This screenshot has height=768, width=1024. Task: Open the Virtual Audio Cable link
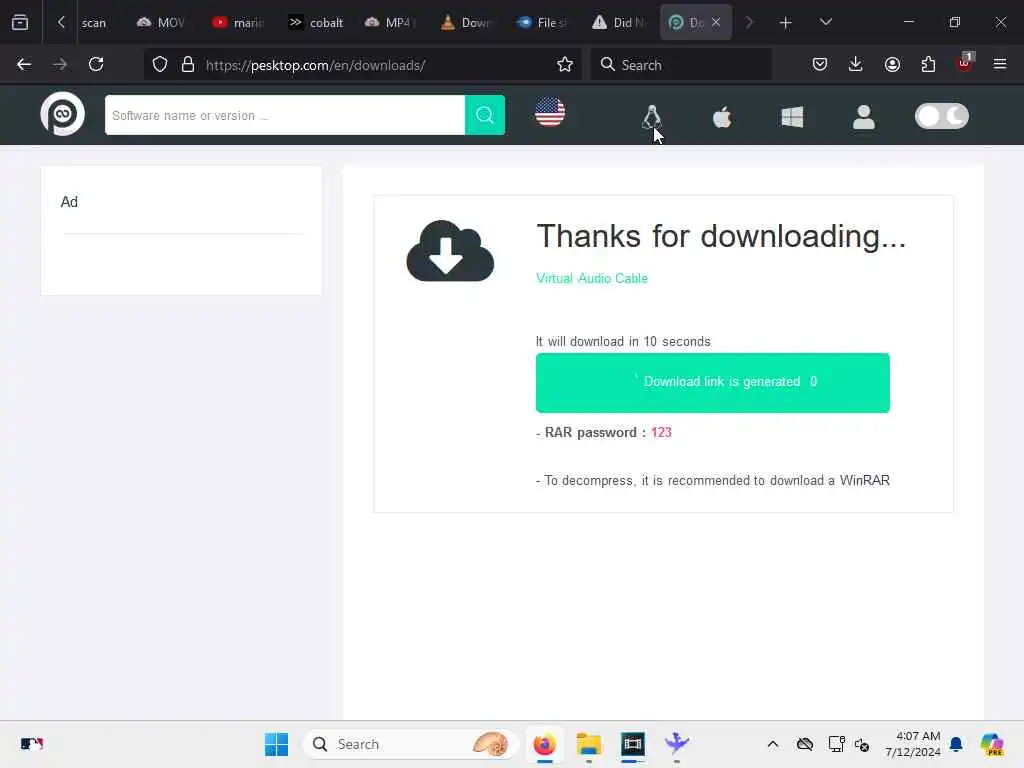pos(592,278)
